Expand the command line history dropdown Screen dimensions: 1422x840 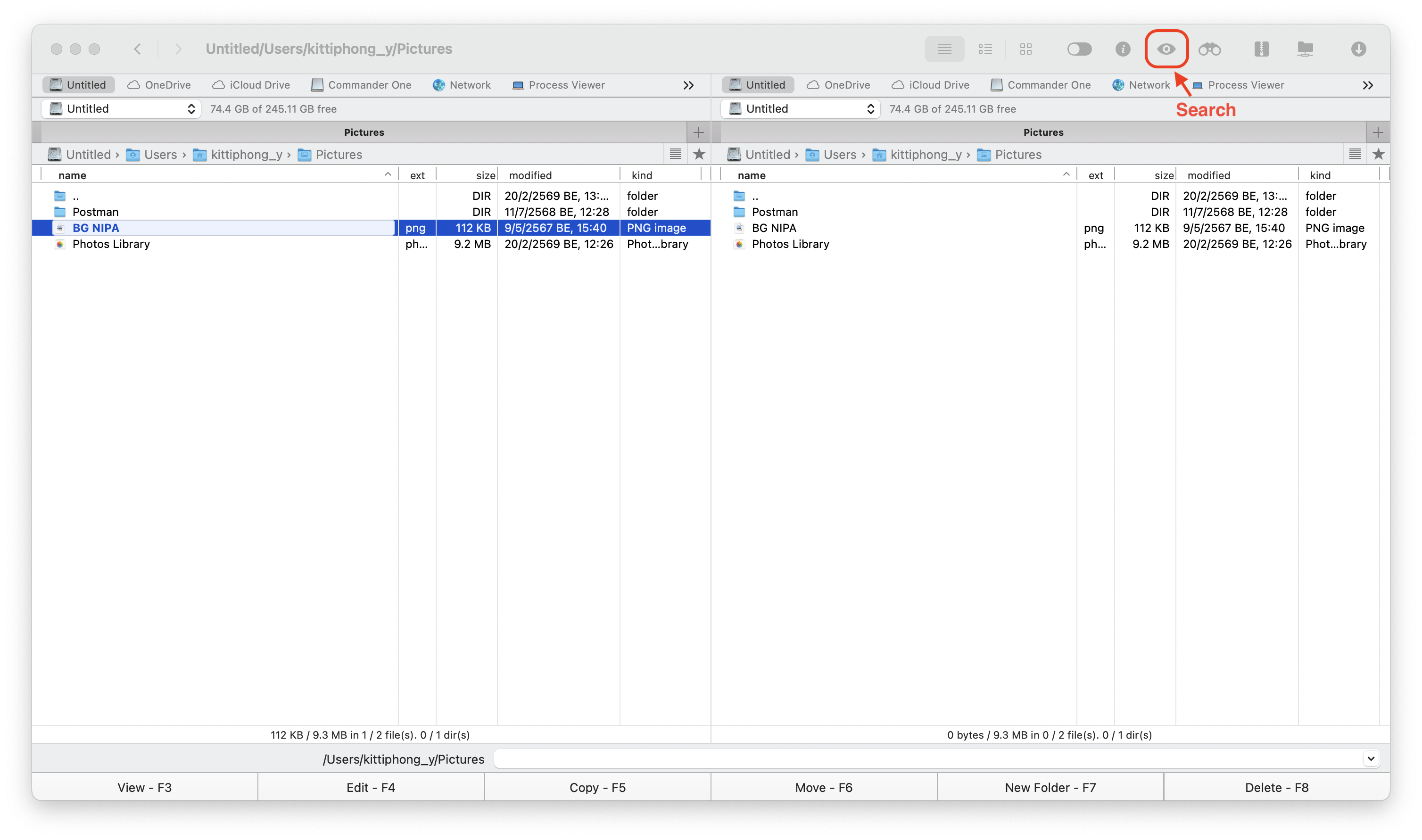(1371, 758)
